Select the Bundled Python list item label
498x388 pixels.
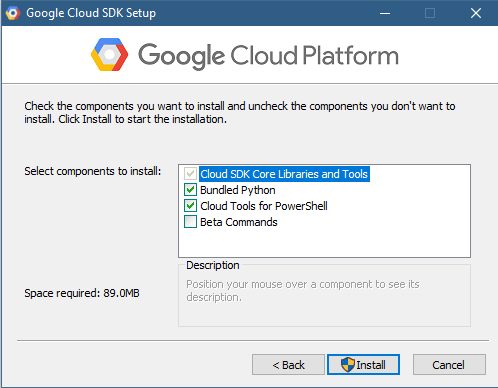pyautogui.click(x=238, y=190)
